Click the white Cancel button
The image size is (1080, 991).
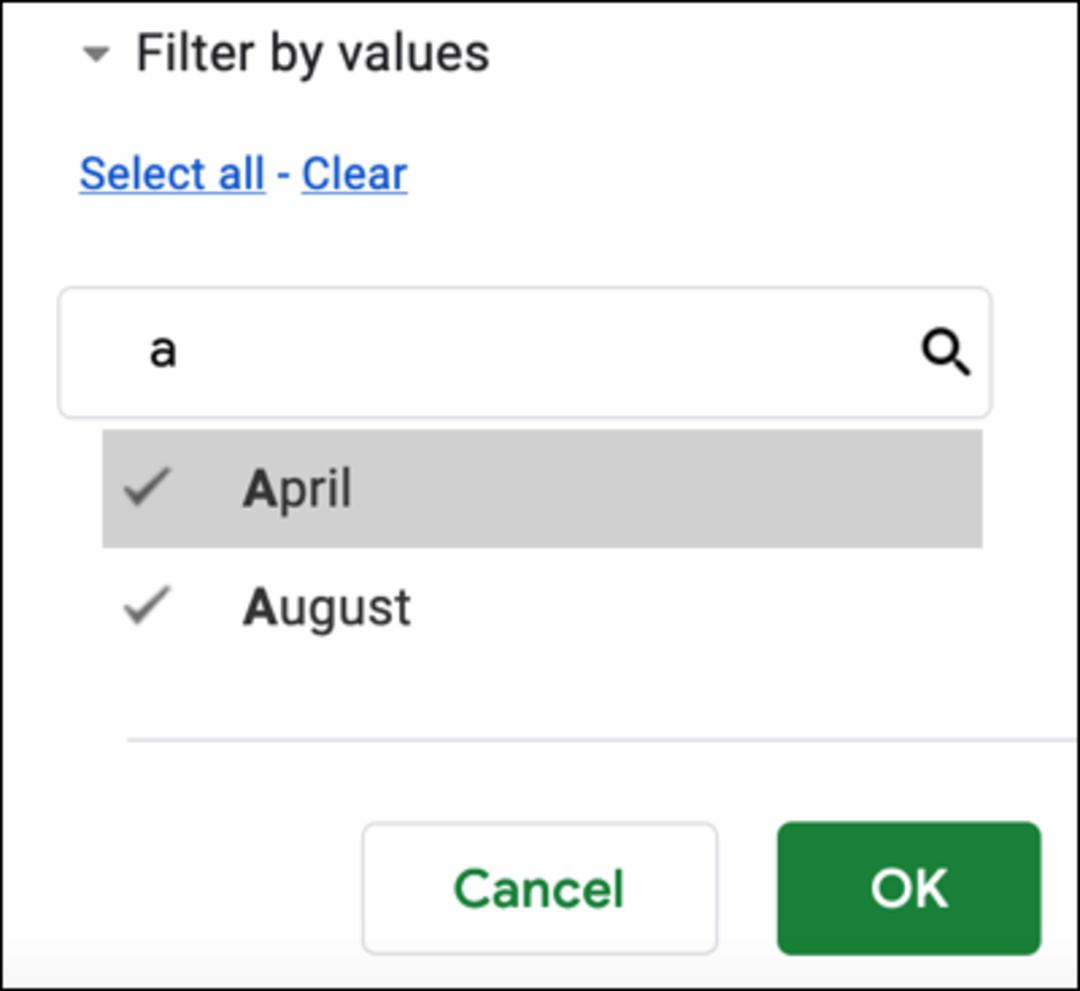[x=540, y=888]
